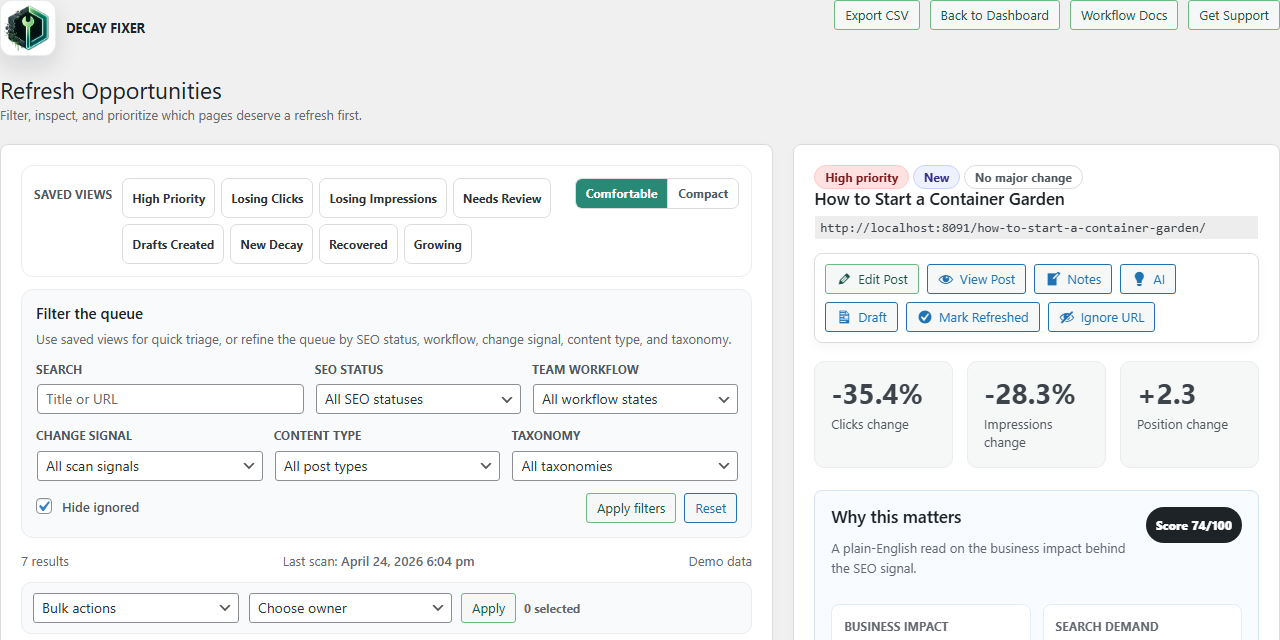Select the Growing saved view
The width and height of the screenshot is (1280, 640).
pos(438,245)
